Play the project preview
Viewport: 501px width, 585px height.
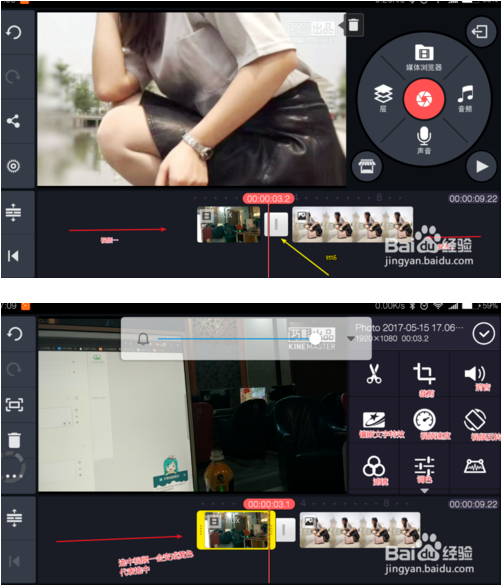(481, 166)
